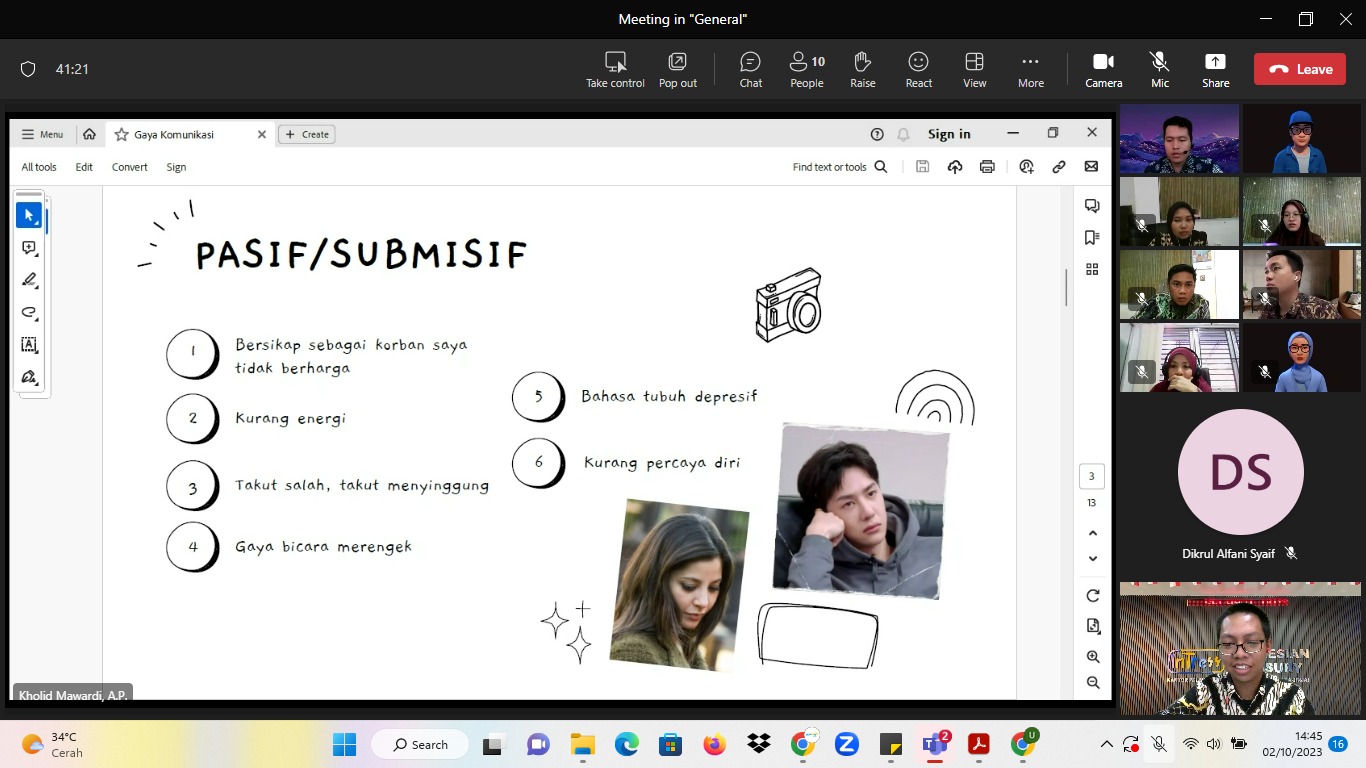The image size is (1366, 768).
Task: Open the Acrobat Menu hamburger
Action: point(42,134)
